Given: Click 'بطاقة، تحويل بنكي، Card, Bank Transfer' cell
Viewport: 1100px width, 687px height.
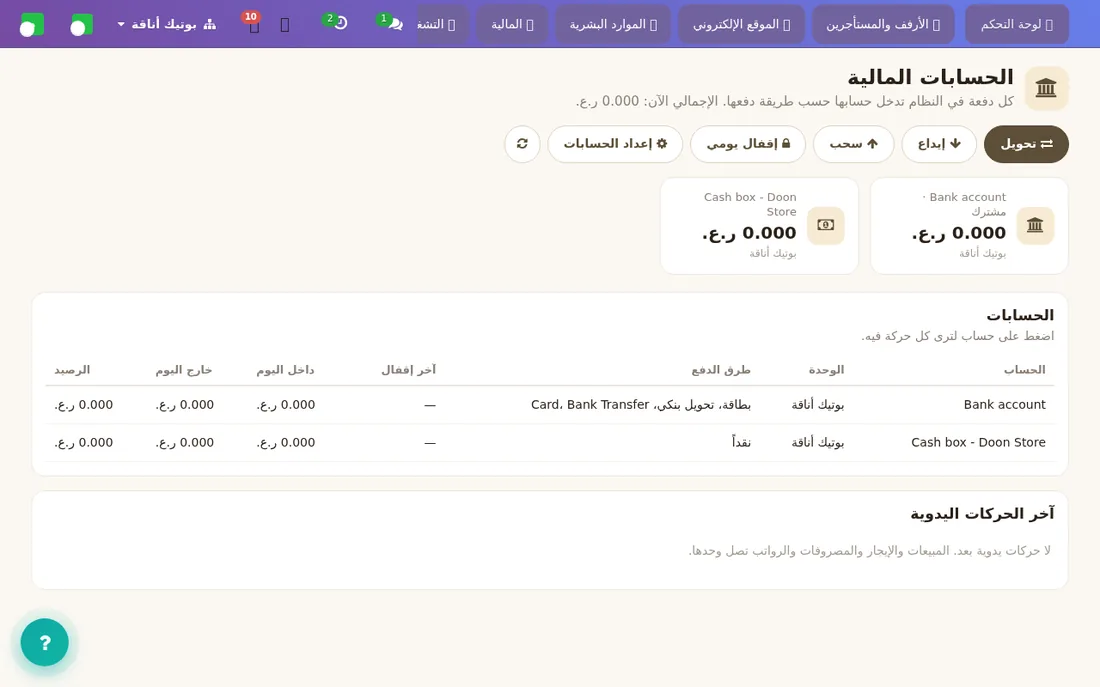Looking at the screenshot, I should 640,405.
